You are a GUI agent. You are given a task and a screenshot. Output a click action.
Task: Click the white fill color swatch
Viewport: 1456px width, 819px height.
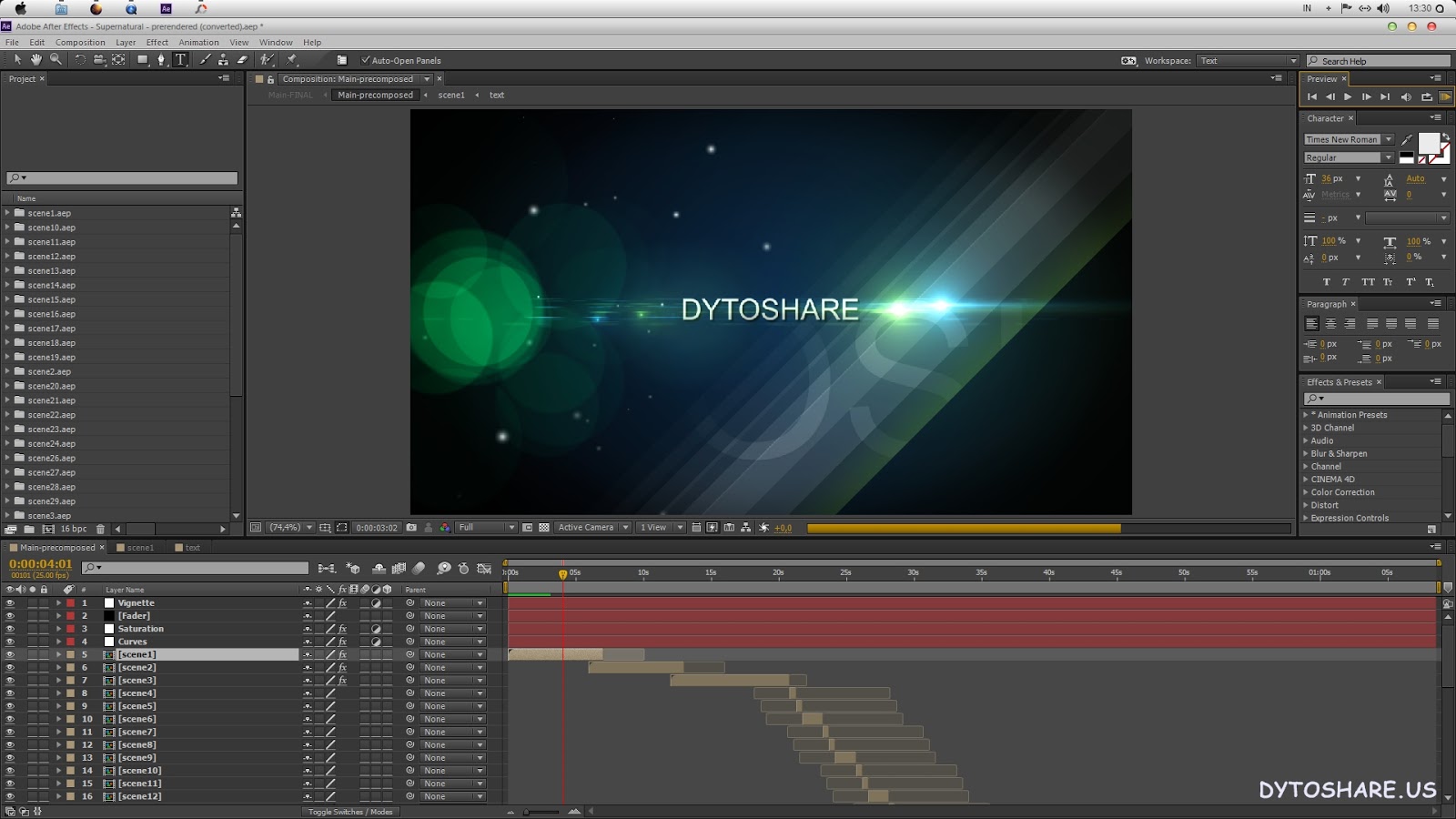tap(1428, 143)
